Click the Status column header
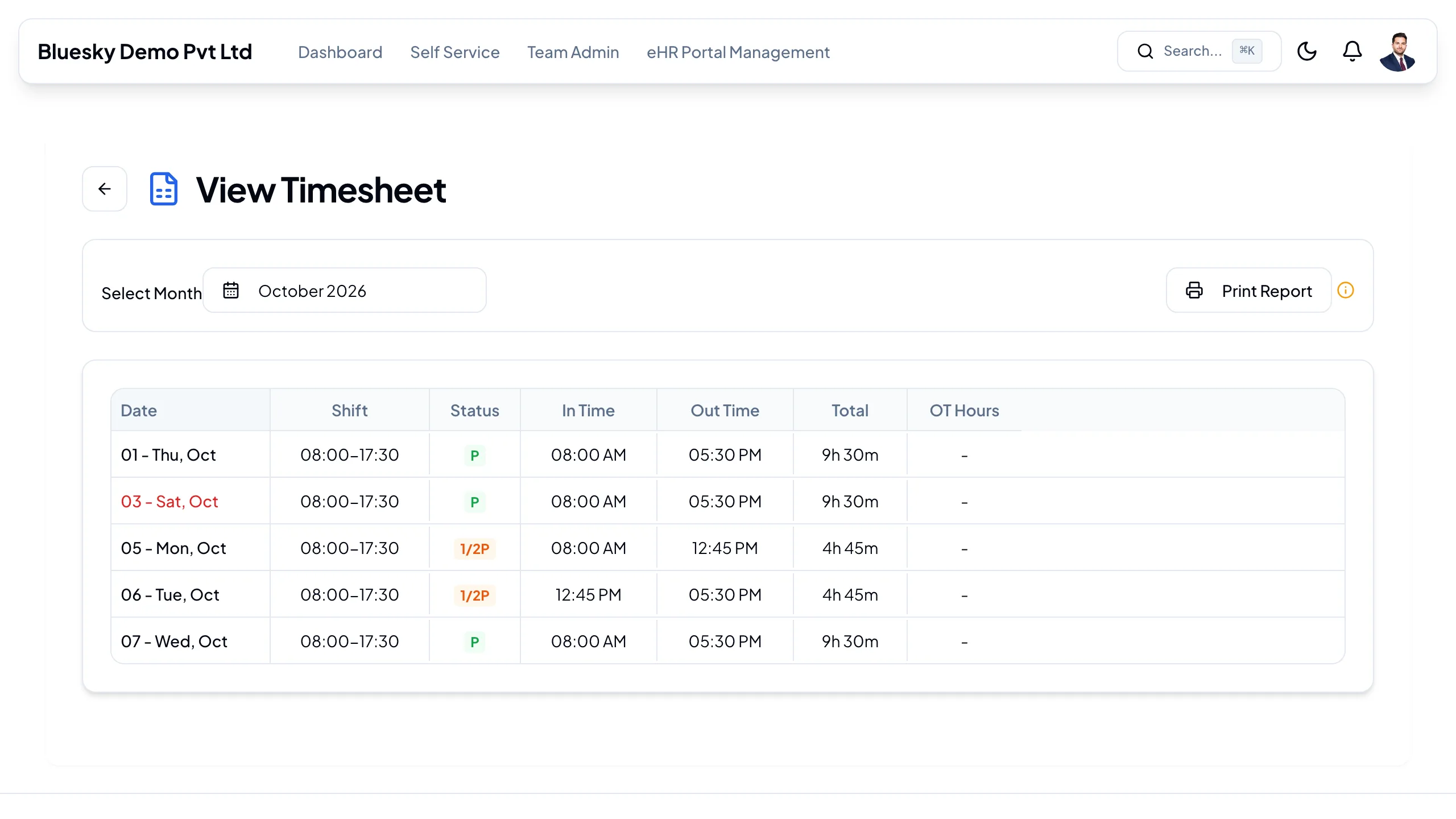This screenshot has height=819, width=1456. pos(475,410)
